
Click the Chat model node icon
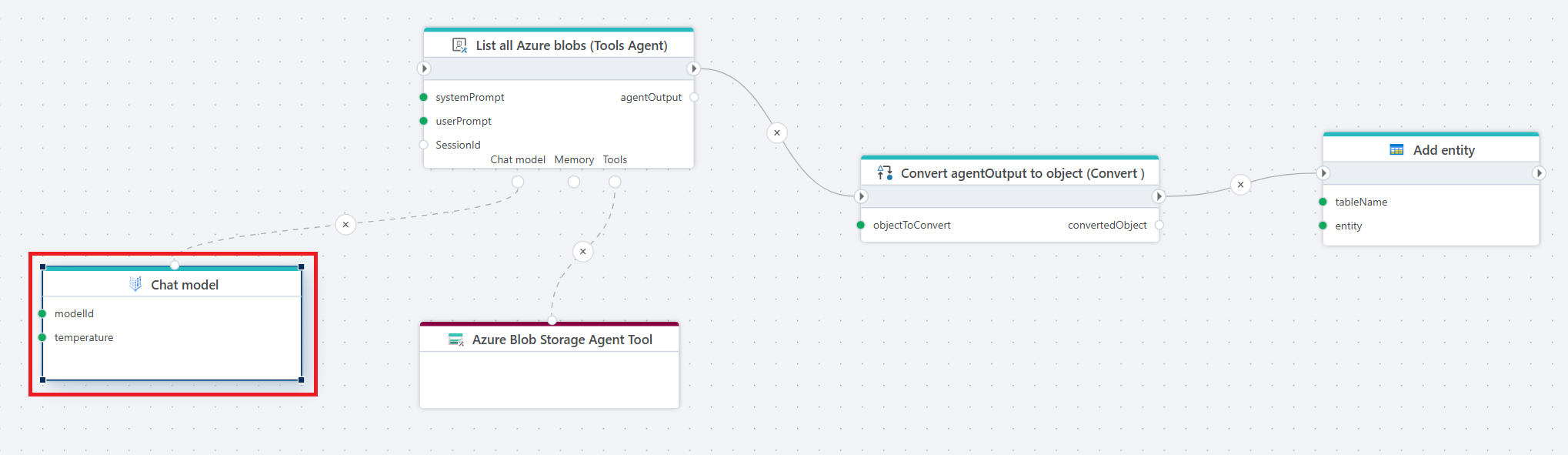[135, 284]
